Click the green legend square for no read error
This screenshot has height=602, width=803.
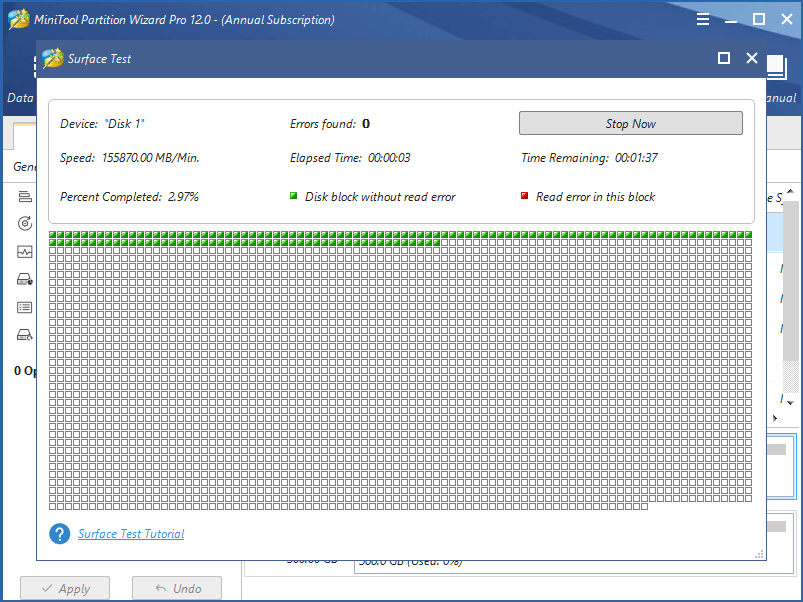coord(293,196)
